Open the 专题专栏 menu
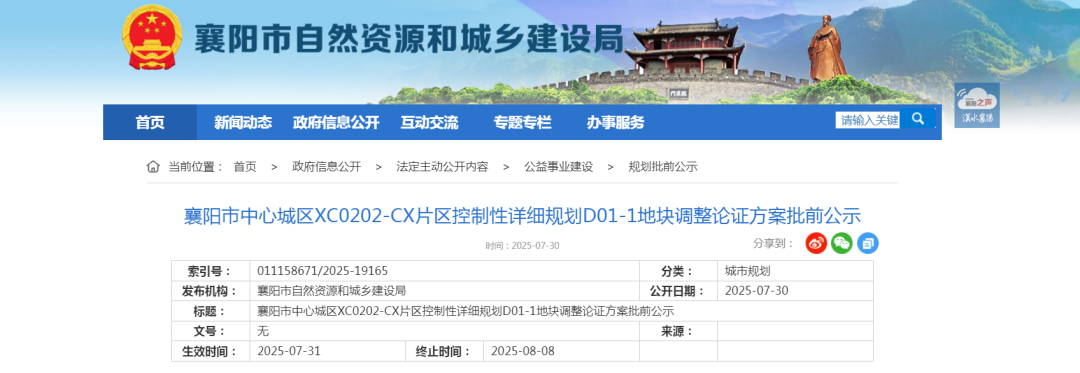 coord(523,122)
